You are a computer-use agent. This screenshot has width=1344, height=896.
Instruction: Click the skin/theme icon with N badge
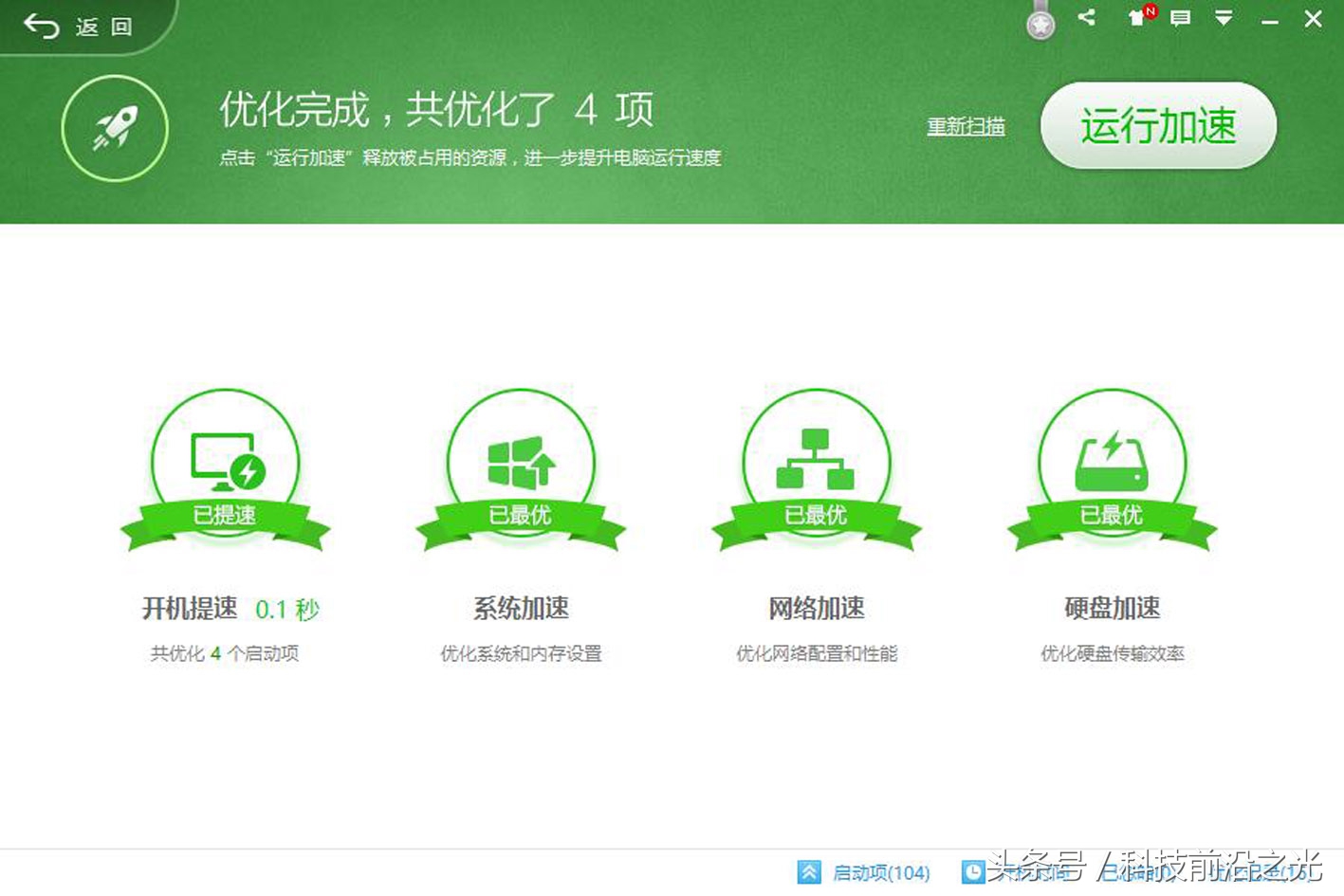1135,17
